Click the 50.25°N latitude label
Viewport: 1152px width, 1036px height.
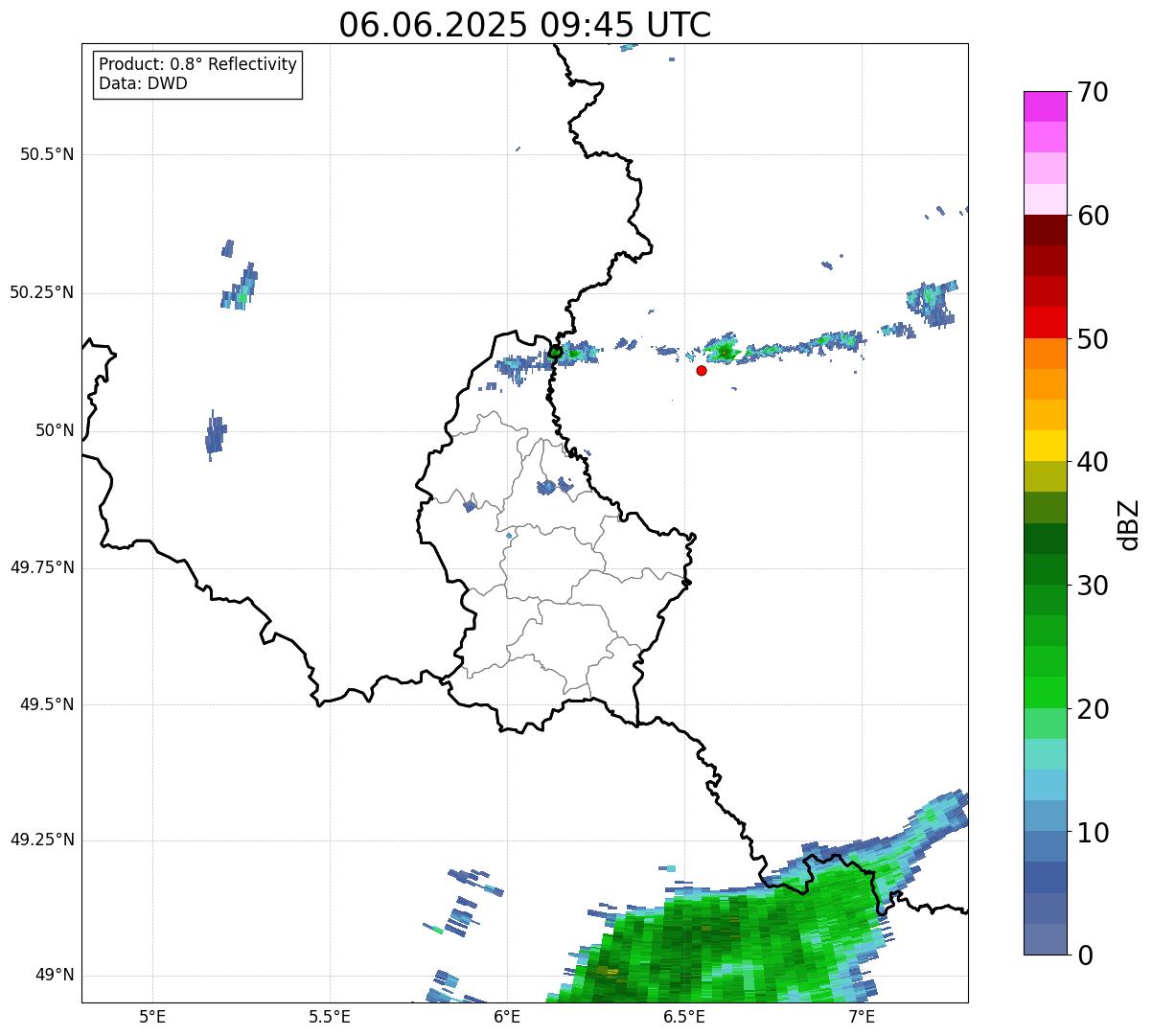pos(42,292)
